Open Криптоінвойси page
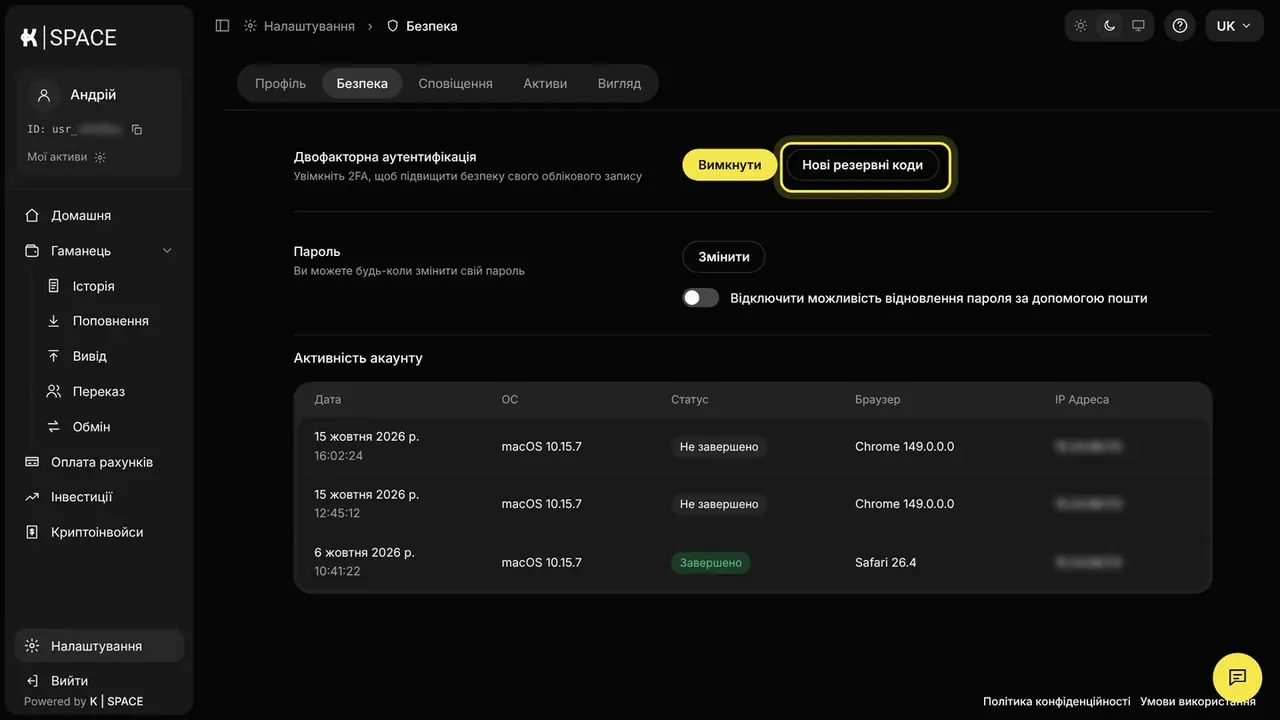The width and height of the screenshot is (1280, 720). tap(99, 532)
